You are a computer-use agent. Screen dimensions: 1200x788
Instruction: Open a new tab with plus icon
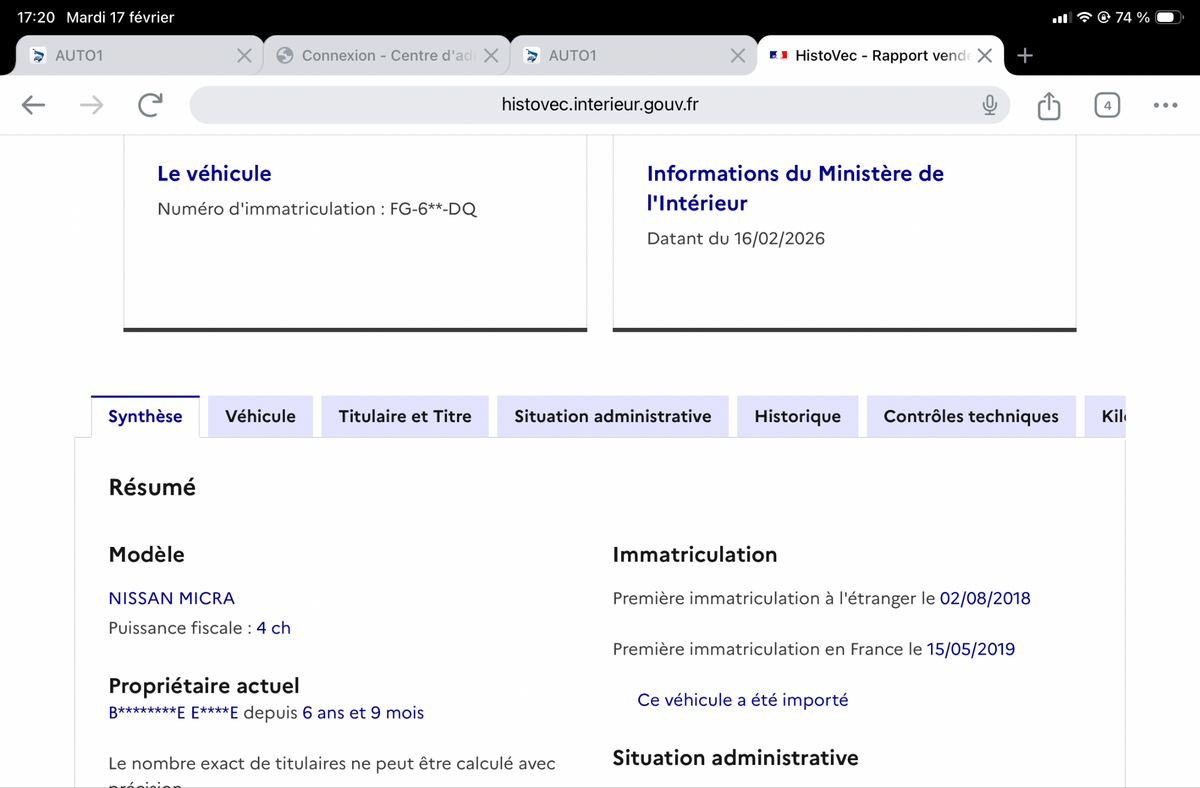pos(1024,56)
